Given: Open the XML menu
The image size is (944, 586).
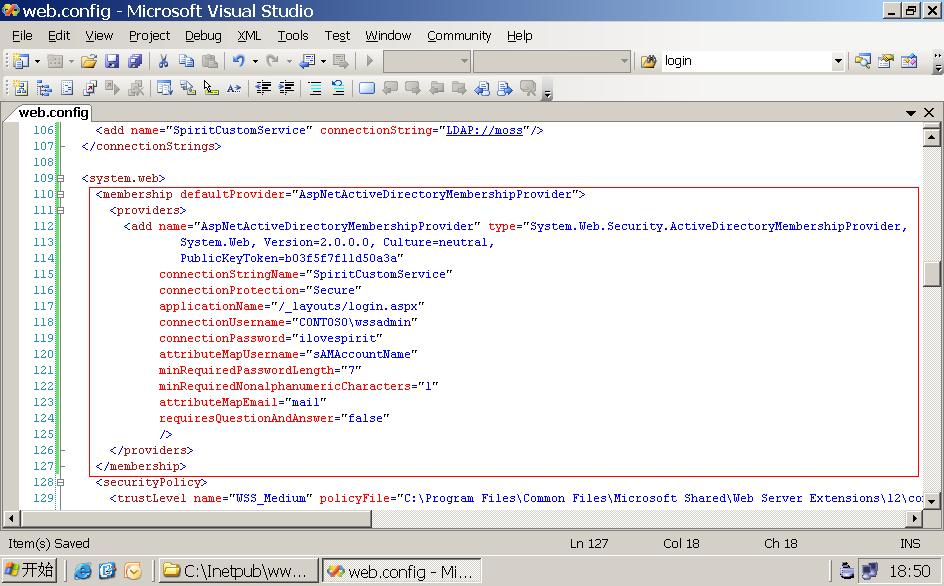Looking at the screenshot, I should tap(249, 35).
